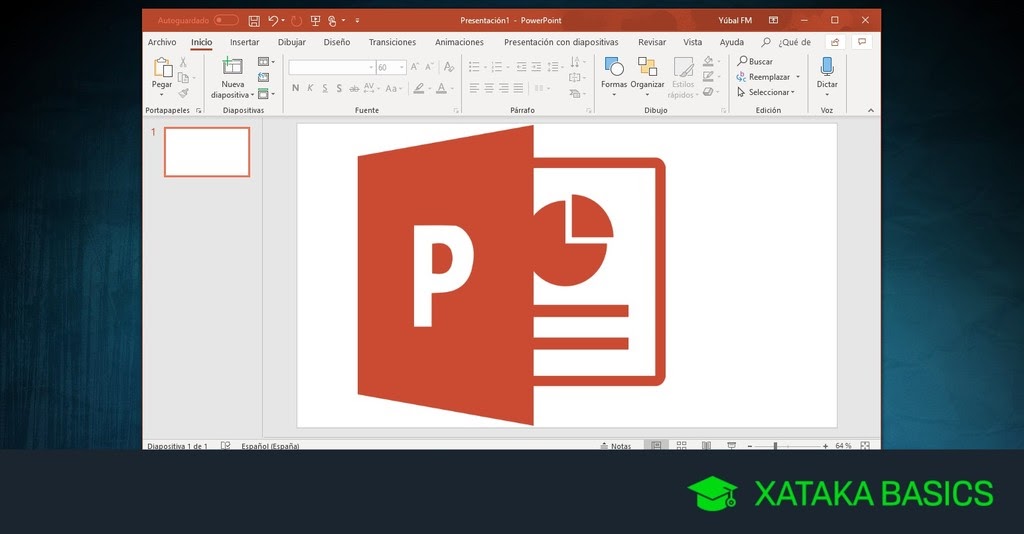Image resolution: width=1024 pixels, height=534 pixels.
Task: Switch to the Insertar tab
Action: 244,42
